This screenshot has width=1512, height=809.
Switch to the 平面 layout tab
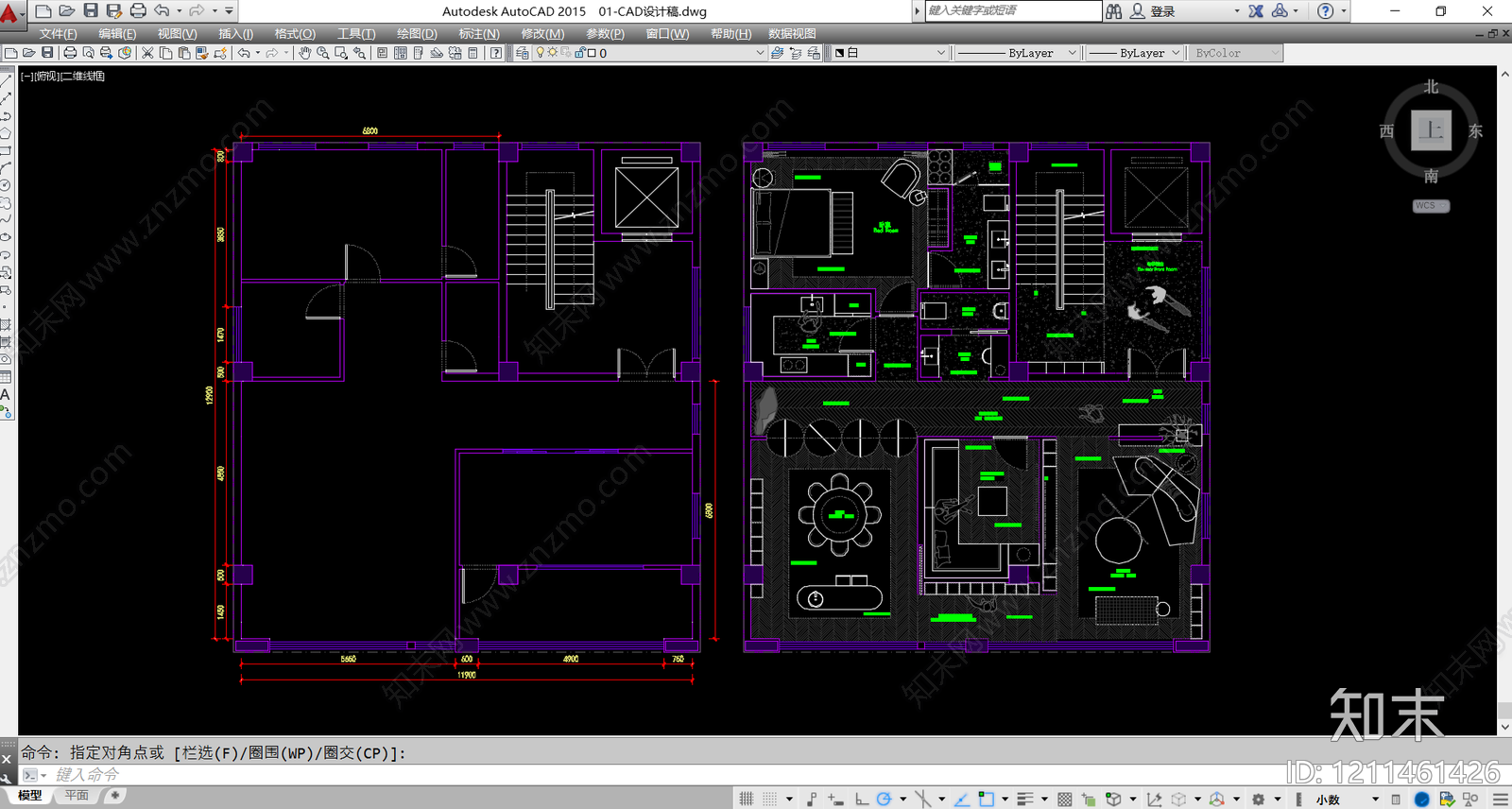click(77, 796)
